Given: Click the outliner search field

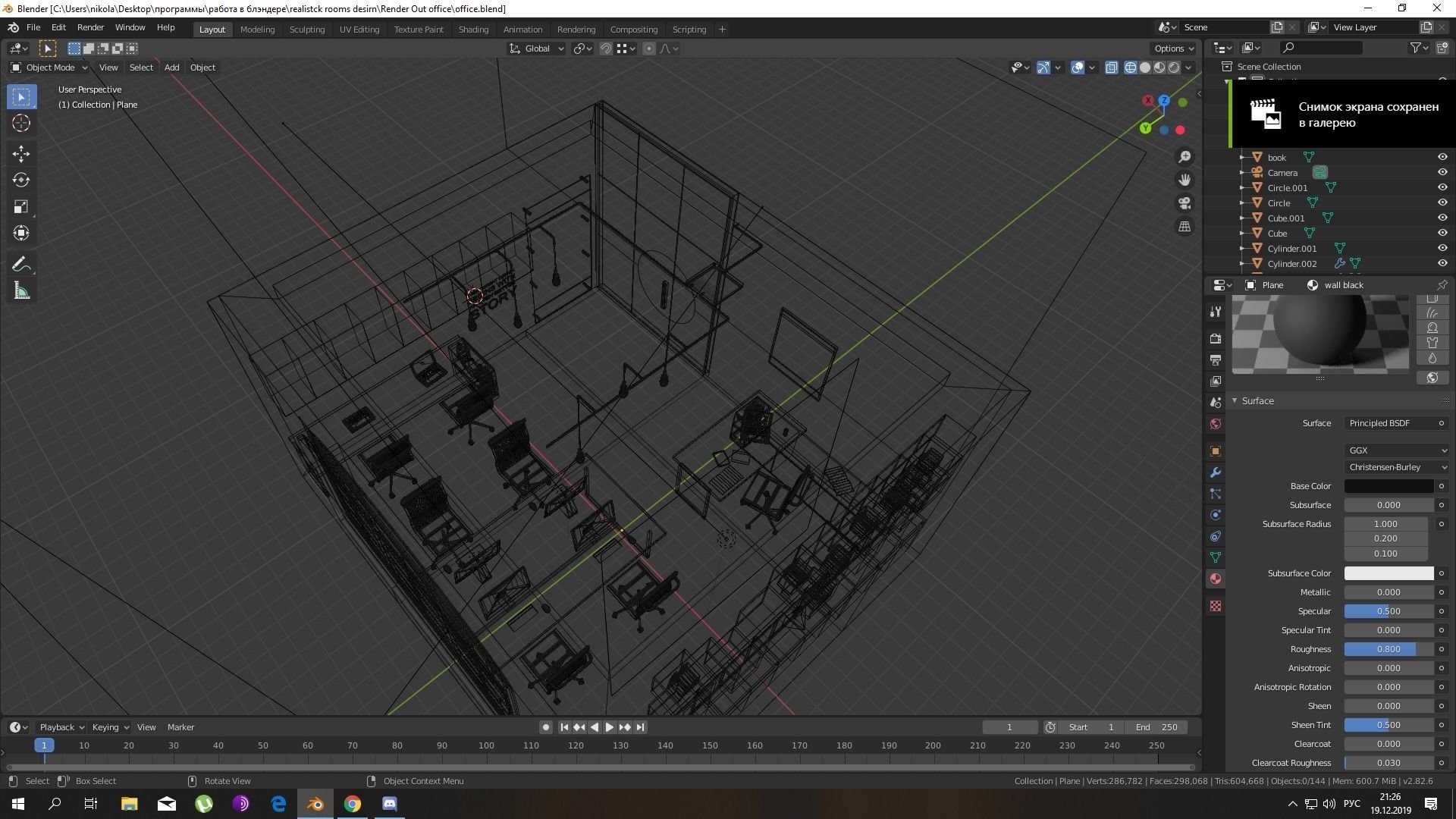Looking at the screenshot, I should coord(1320,48).
